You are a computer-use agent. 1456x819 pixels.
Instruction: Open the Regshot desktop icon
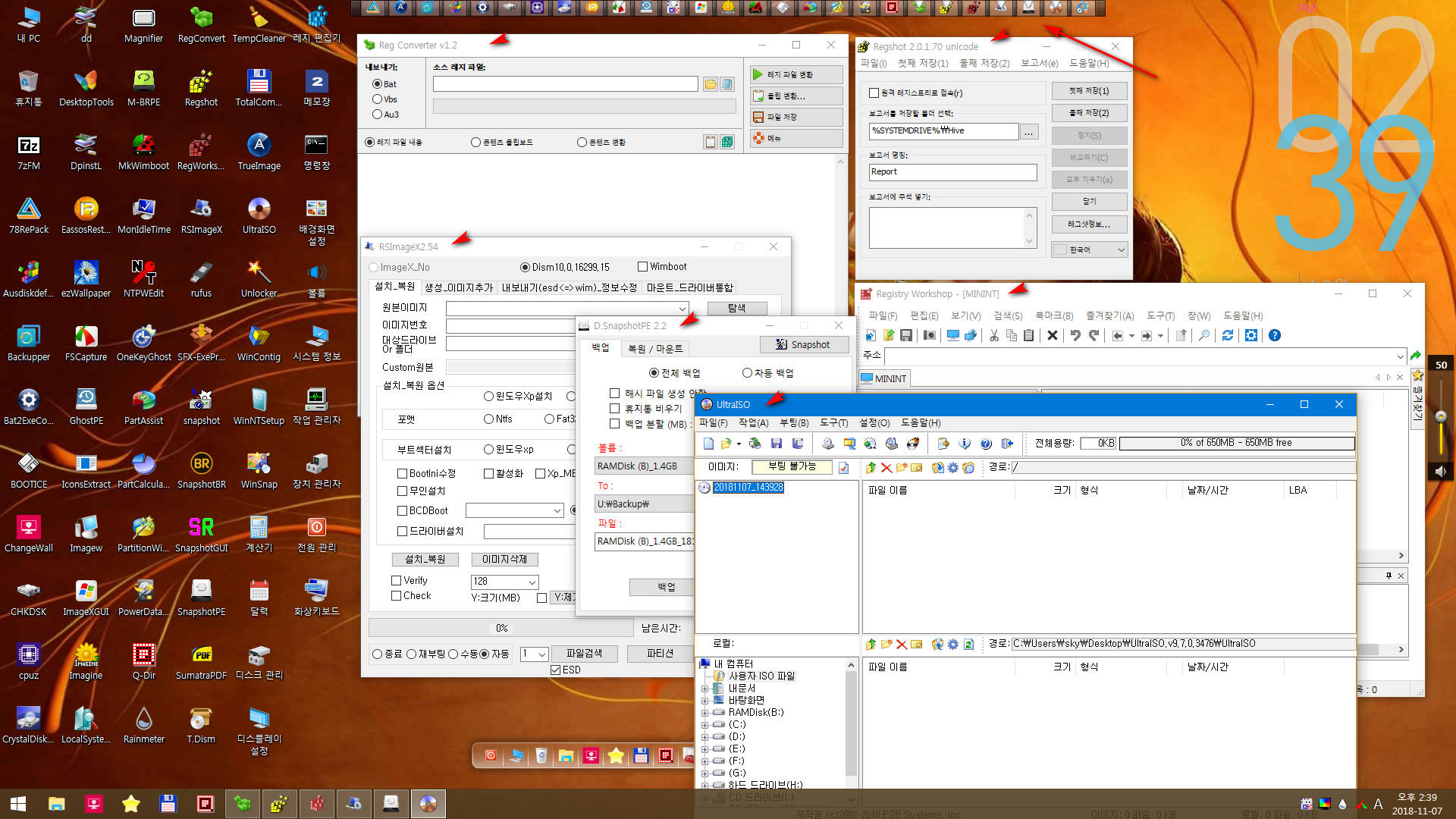[x=201, y=89]
